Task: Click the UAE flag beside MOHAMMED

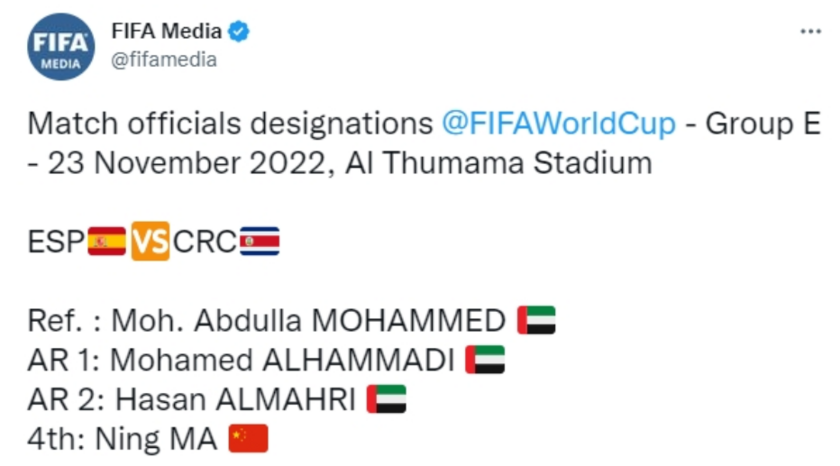Action: coord(536,321)
